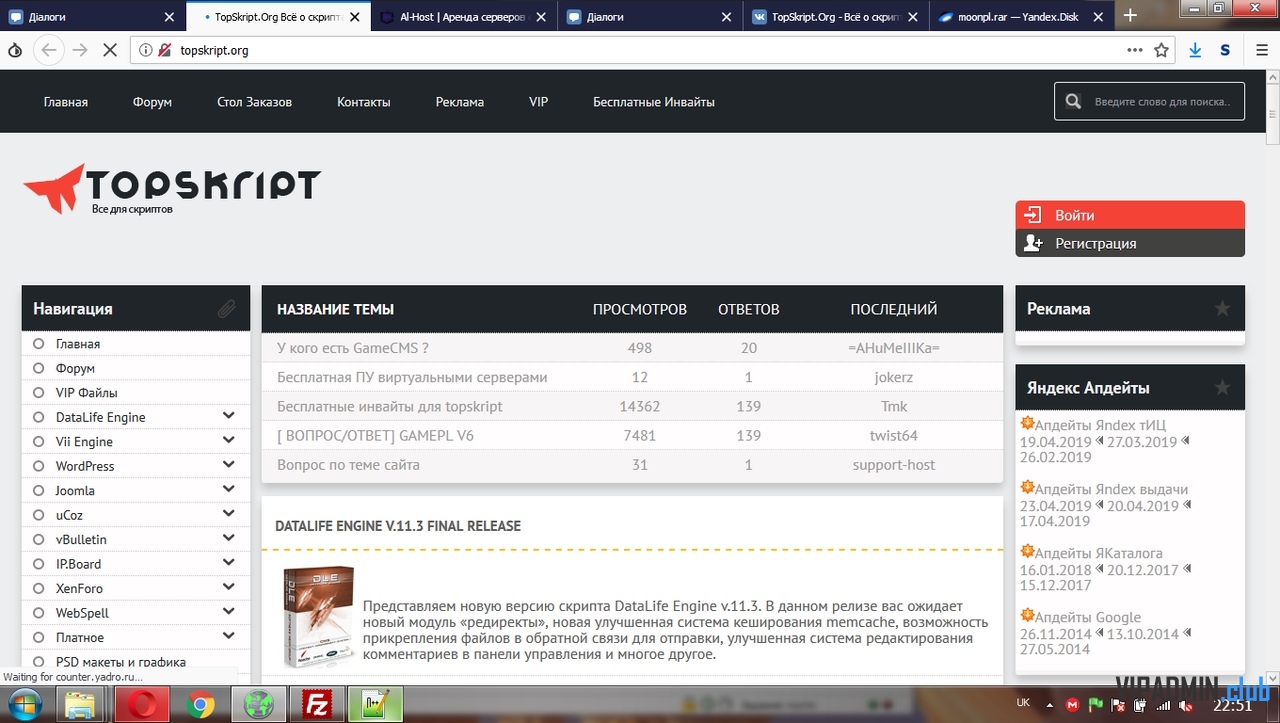Image resolution: width=1280 pixels, height=723 pixels.
Task: Expand uCoz navigation submenu
Action: click(x=229, y=514)
